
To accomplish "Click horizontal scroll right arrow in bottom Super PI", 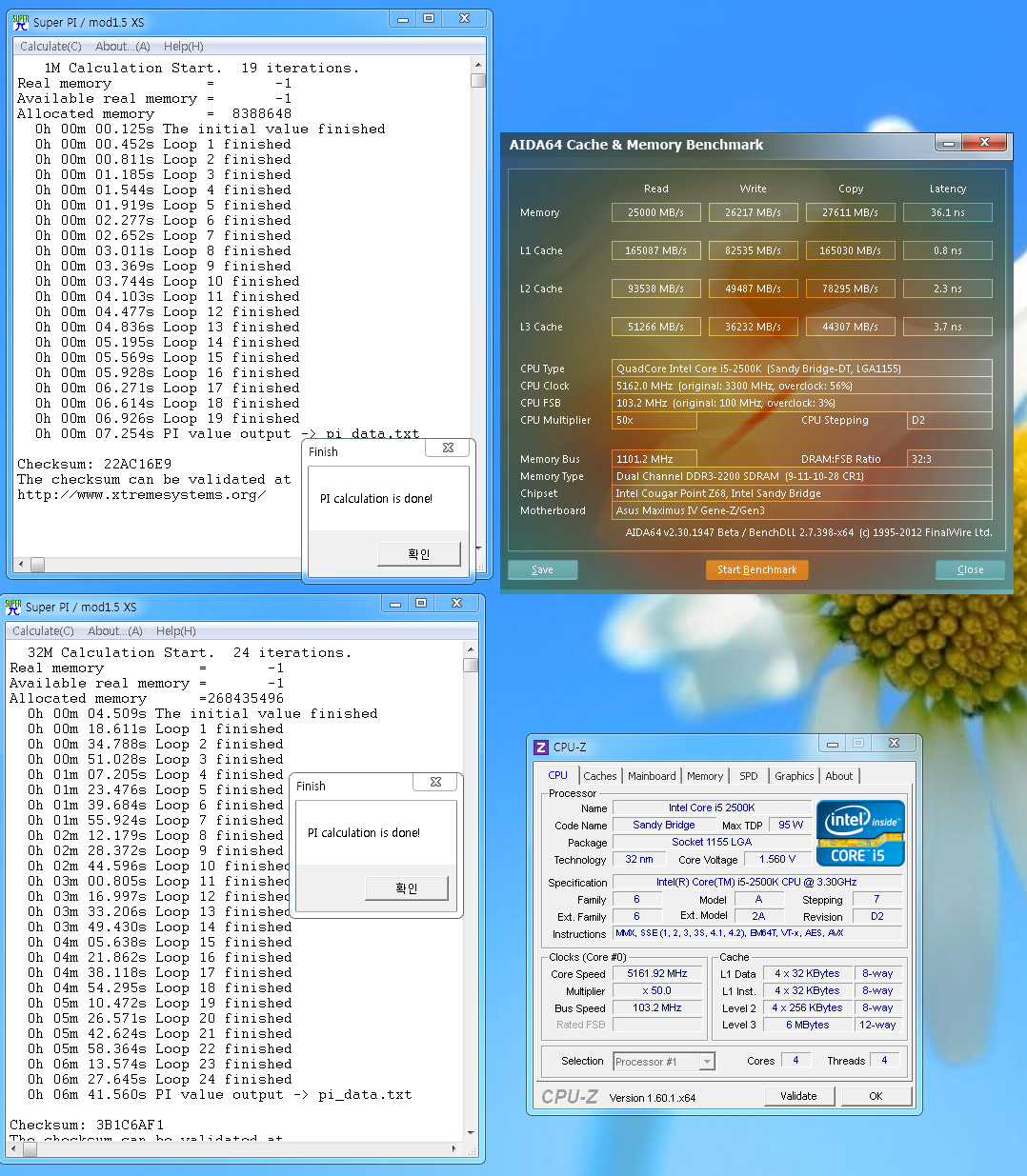I will point(453,1149).
